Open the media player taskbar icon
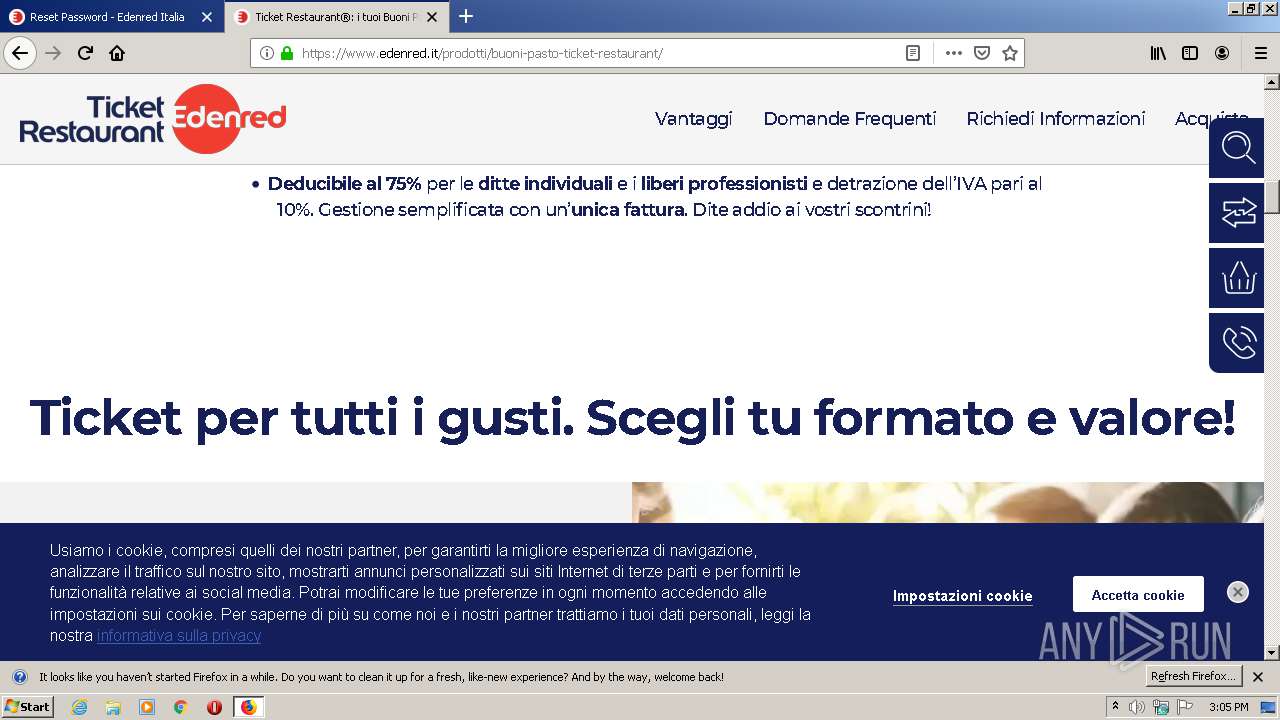Viewport: 1280px width, 720px height. click(147, 707)
